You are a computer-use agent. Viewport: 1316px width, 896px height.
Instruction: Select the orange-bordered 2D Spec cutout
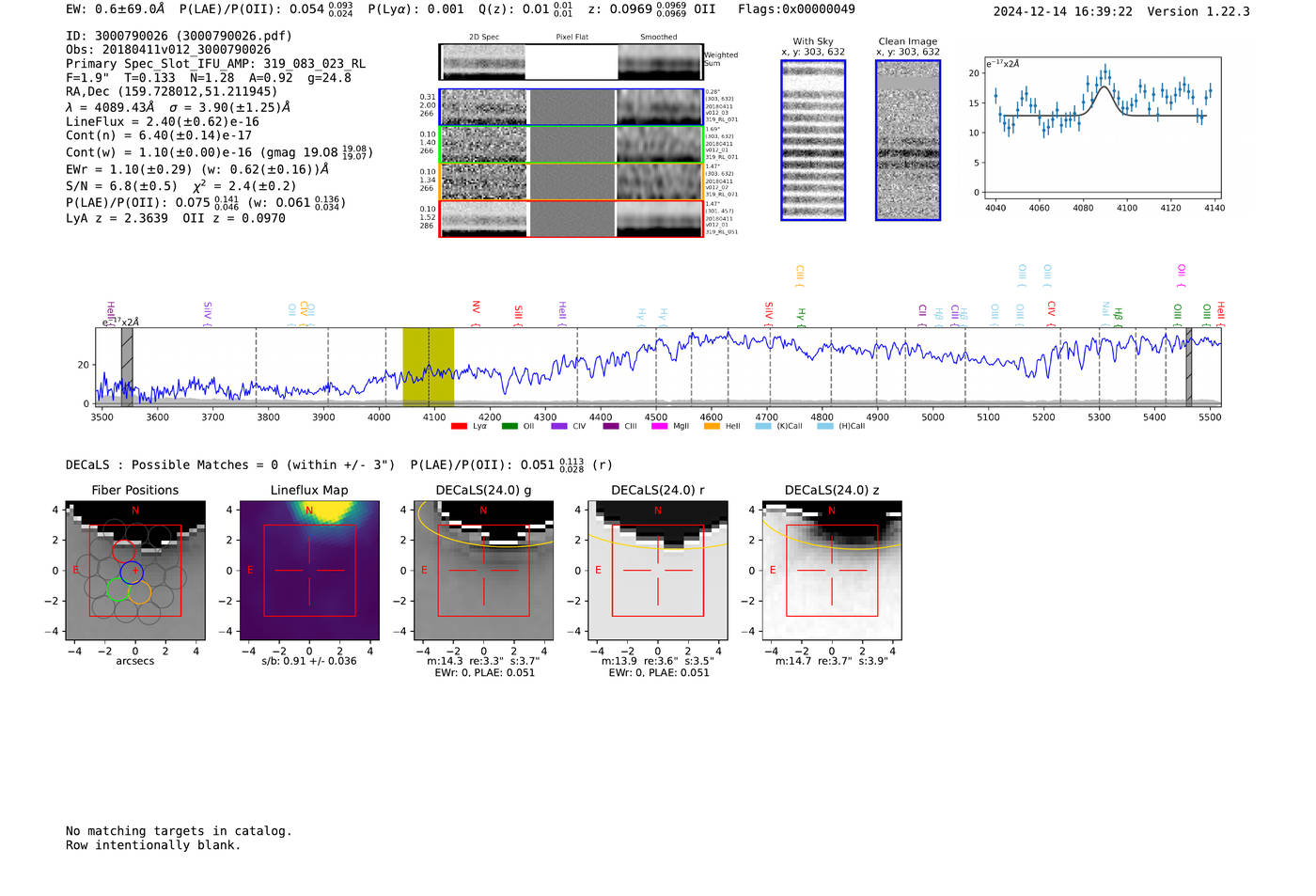tap(483, 181)
